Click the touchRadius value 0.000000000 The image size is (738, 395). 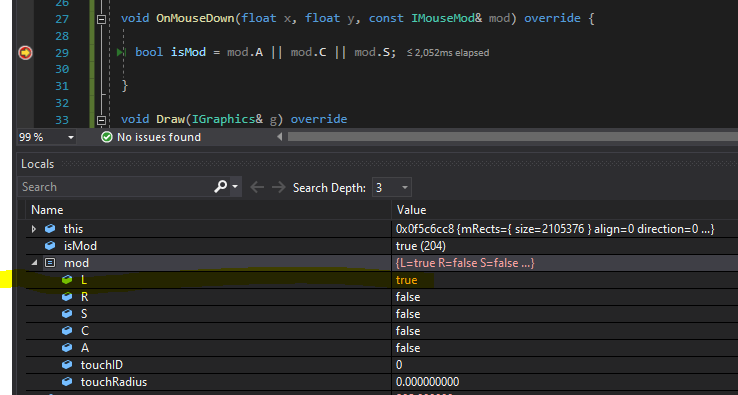click(427, 382)
